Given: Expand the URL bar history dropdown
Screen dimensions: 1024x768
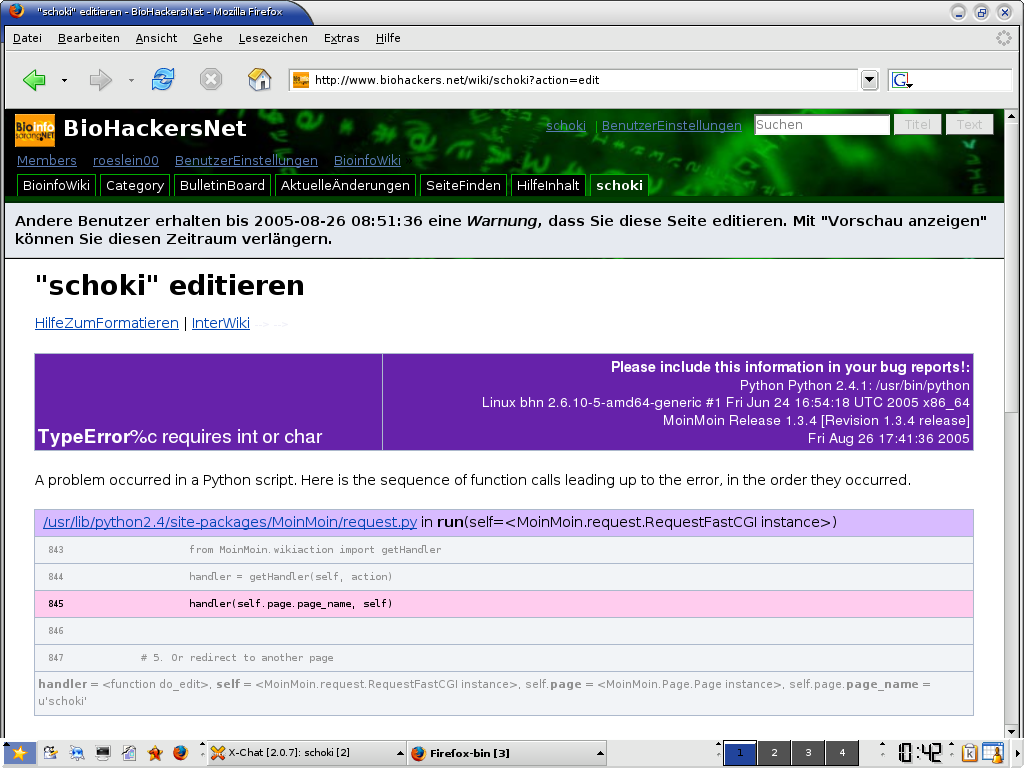Looking at the screenshot, I should [869, 80].
